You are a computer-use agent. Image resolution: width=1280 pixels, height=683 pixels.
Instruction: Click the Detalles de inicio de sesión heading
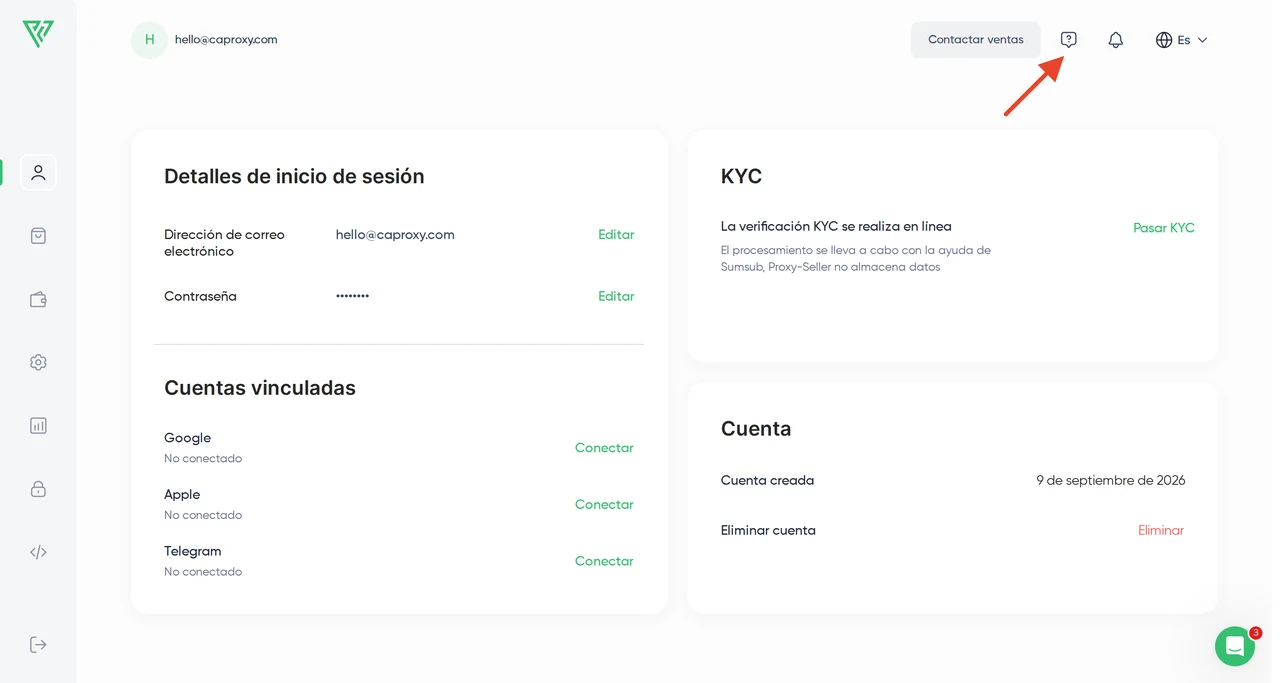click(x=294, y=176)
